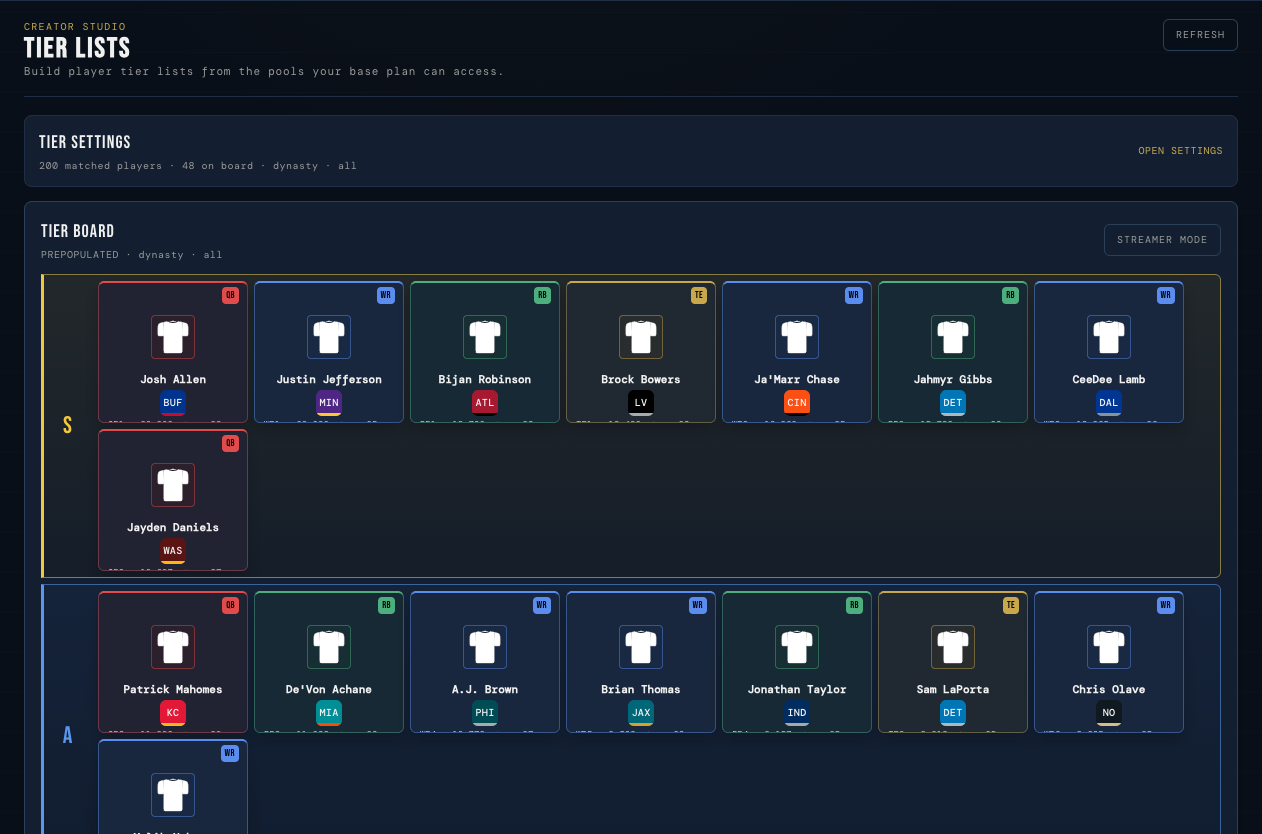Click the WAS team badge
1262x834 pixels.
pyautogui.click(x=173, y=551)
